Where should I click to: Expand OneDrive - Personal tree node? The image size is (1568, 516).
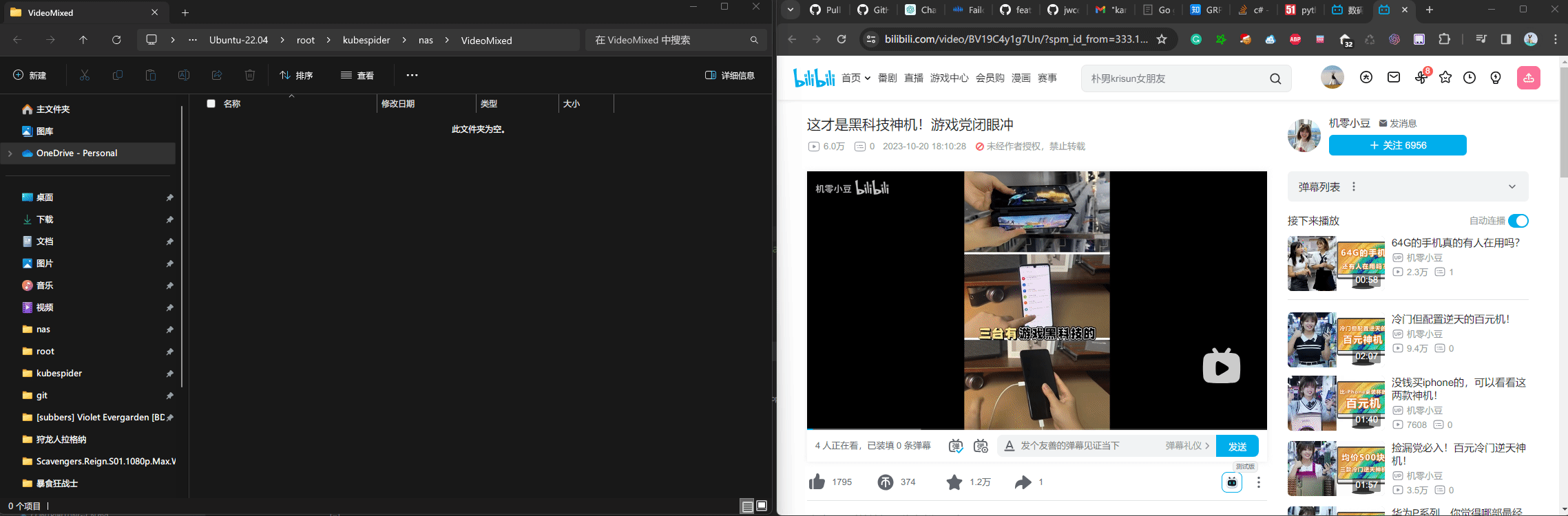[x=10, y=153]
